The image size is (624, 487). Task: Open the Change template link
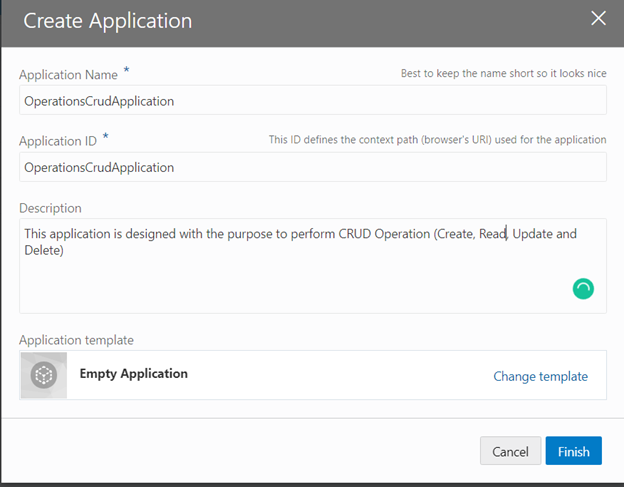pos(540,376)
